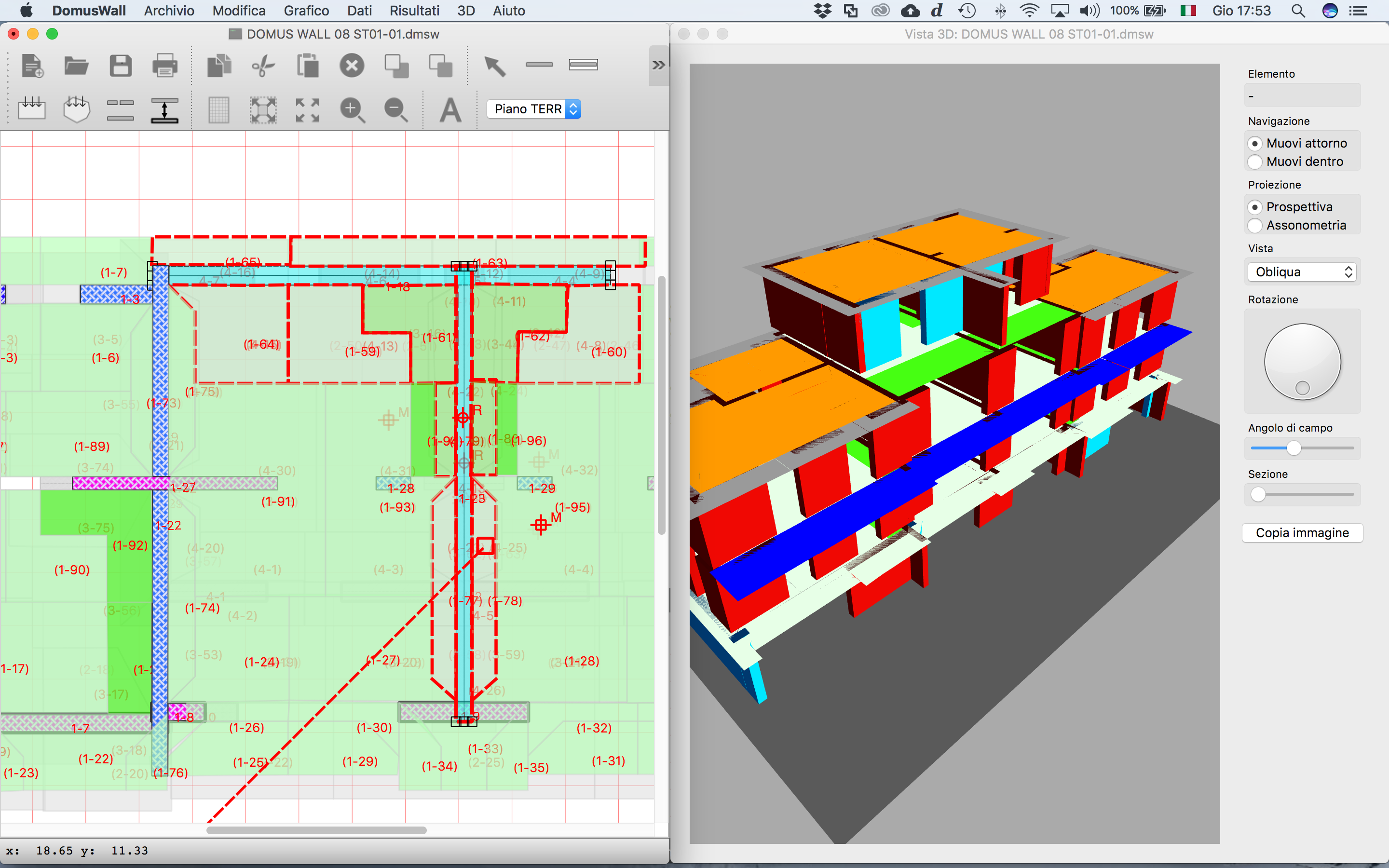This screenshot has width=1389, height=868.
Task: Click the (1-32) label in plan
Action: tap(594, 728)
